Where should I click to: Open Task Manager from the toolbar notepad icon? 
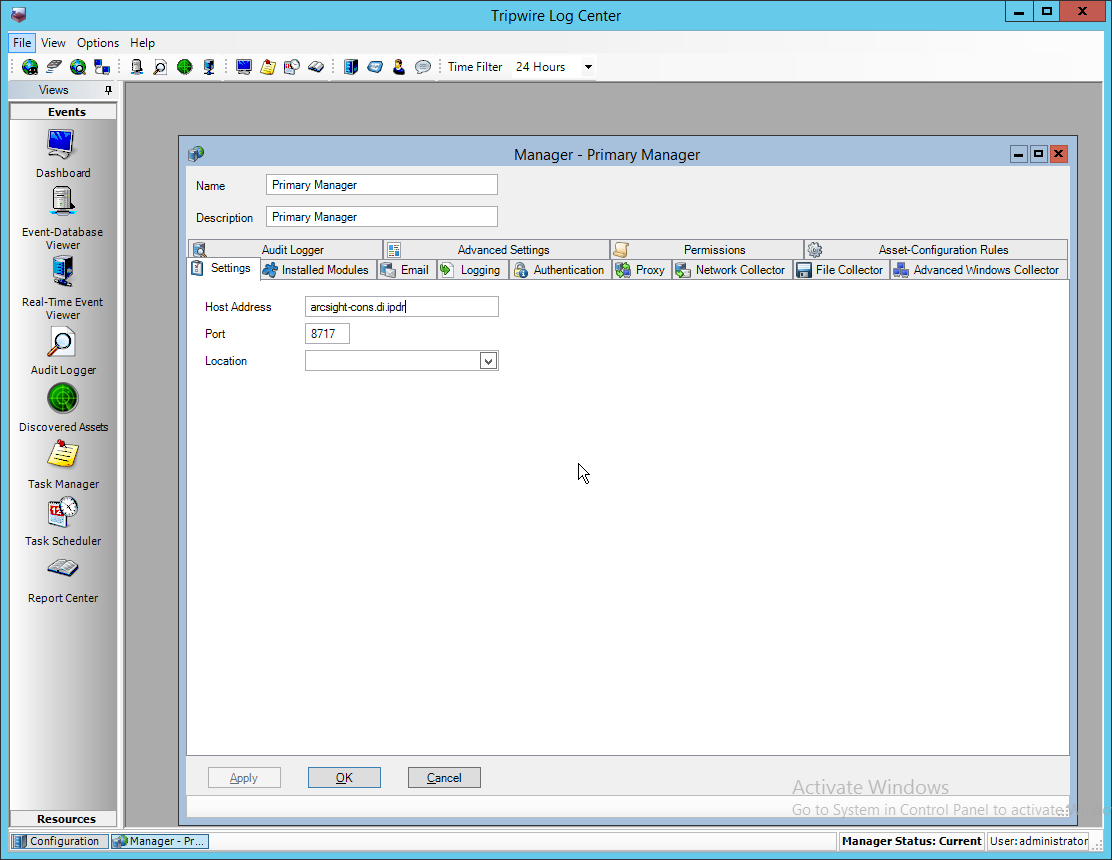[x=267, y=67]
